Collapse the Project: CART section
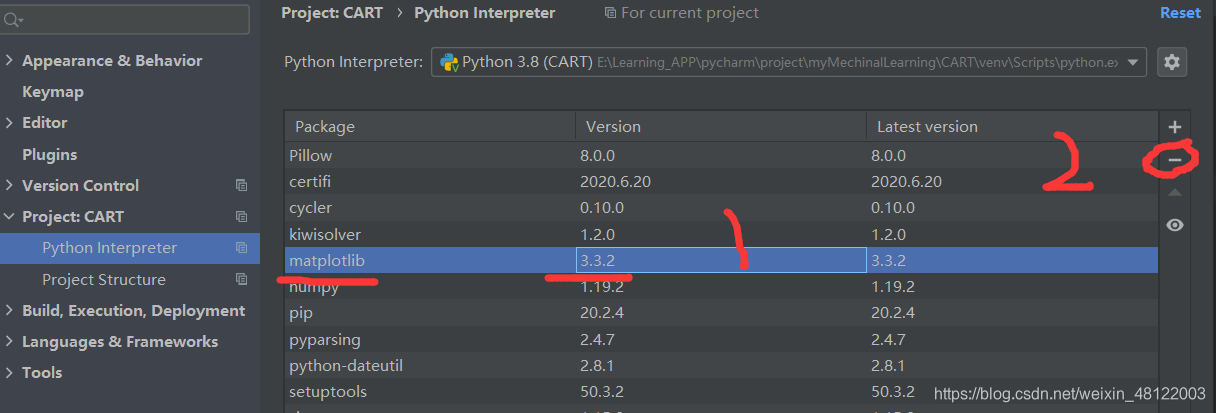1216x413 pixels. [x=9, y=216]
